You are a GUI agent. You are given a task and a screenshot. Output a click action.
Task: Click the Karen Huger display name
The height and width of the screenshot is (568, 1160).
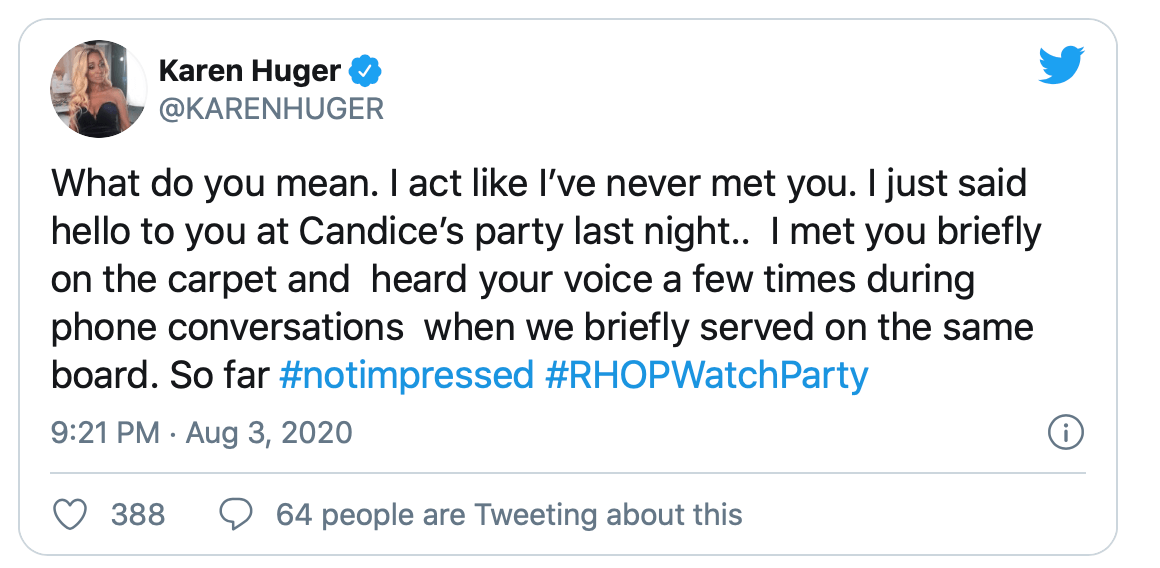pos(249,71)
